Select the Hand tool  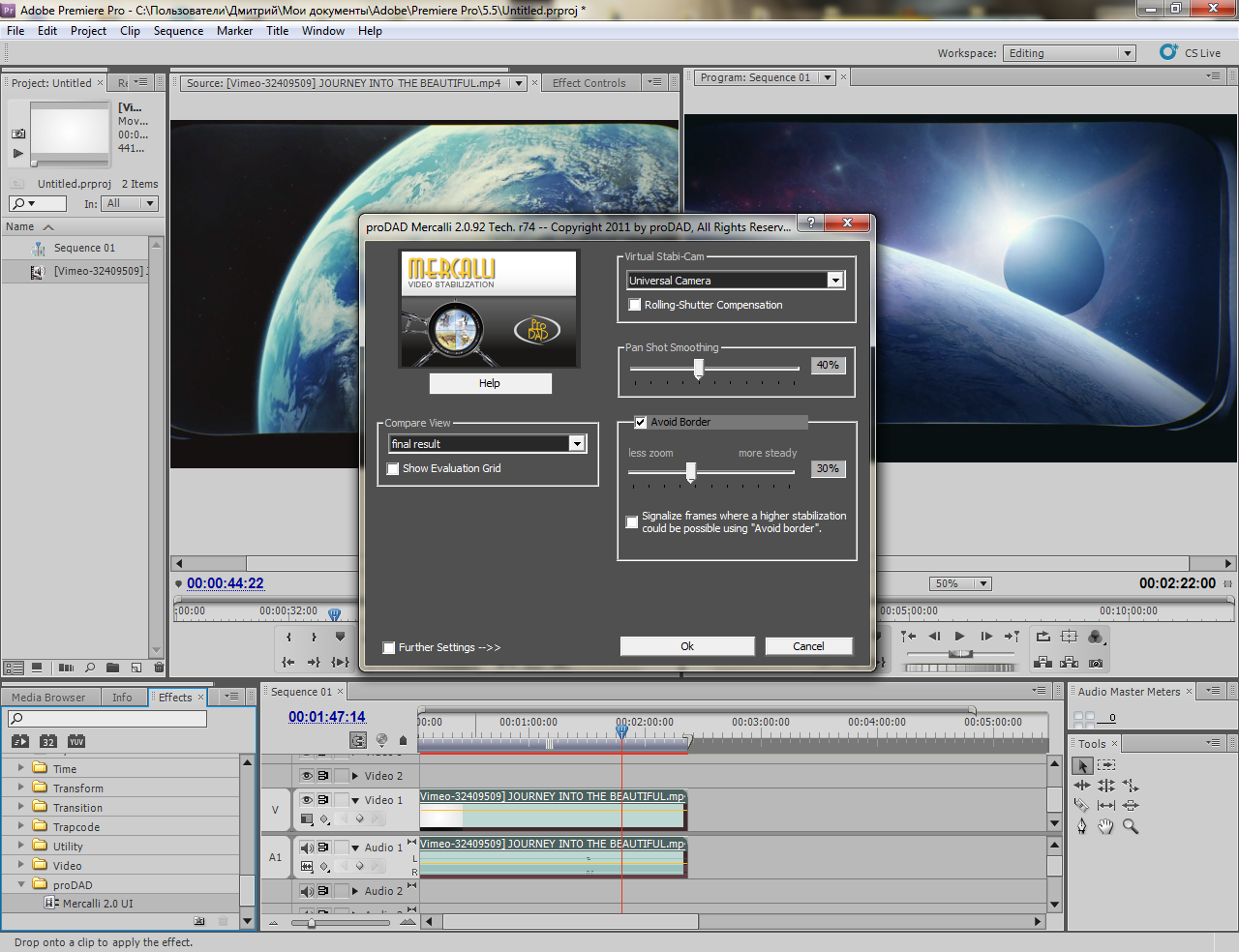pyautogui.click(x=1105, y=826)
